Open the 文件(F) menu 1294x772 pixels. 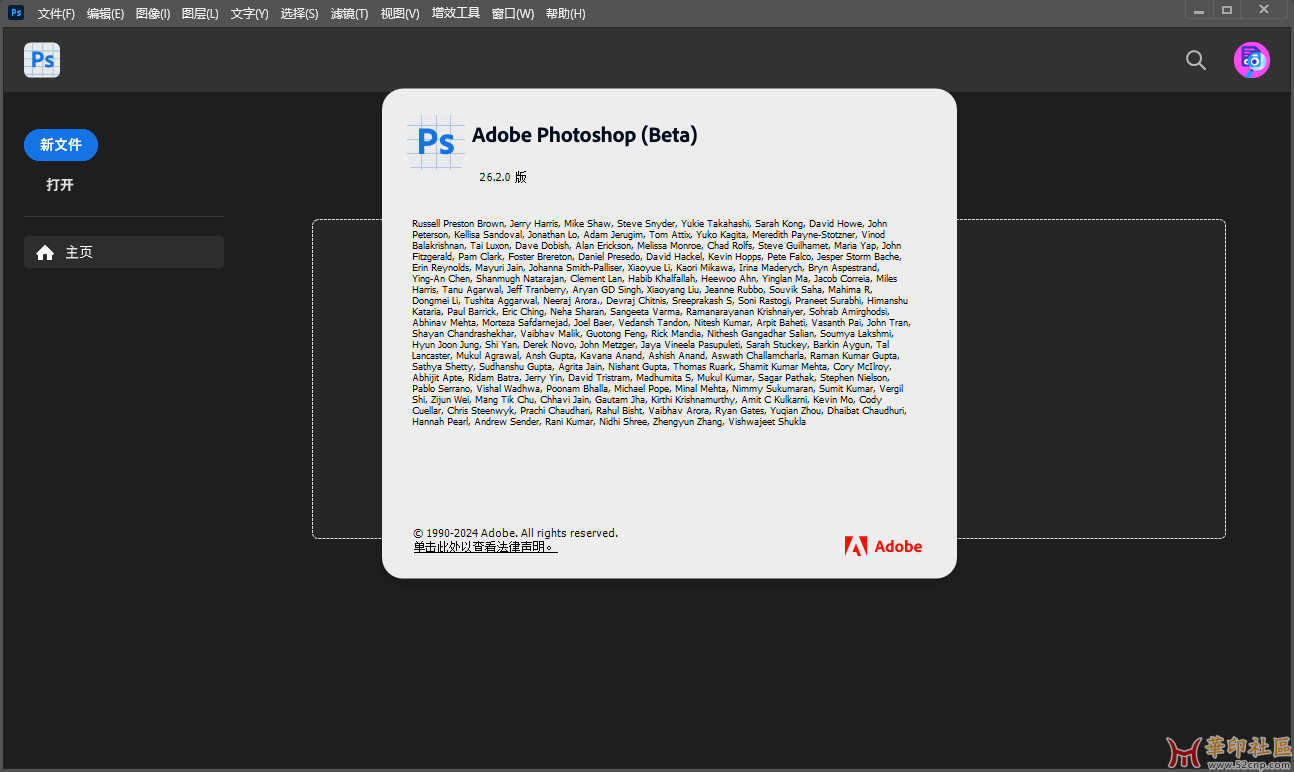coord(56,14)
